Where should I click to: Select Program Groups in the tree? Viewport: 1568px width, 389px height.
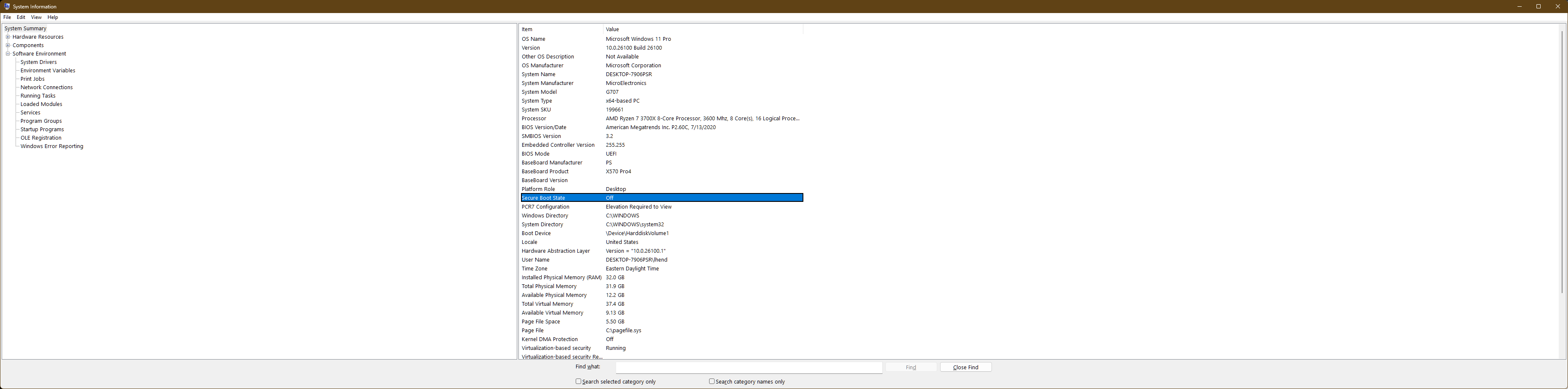click(41, 122)
